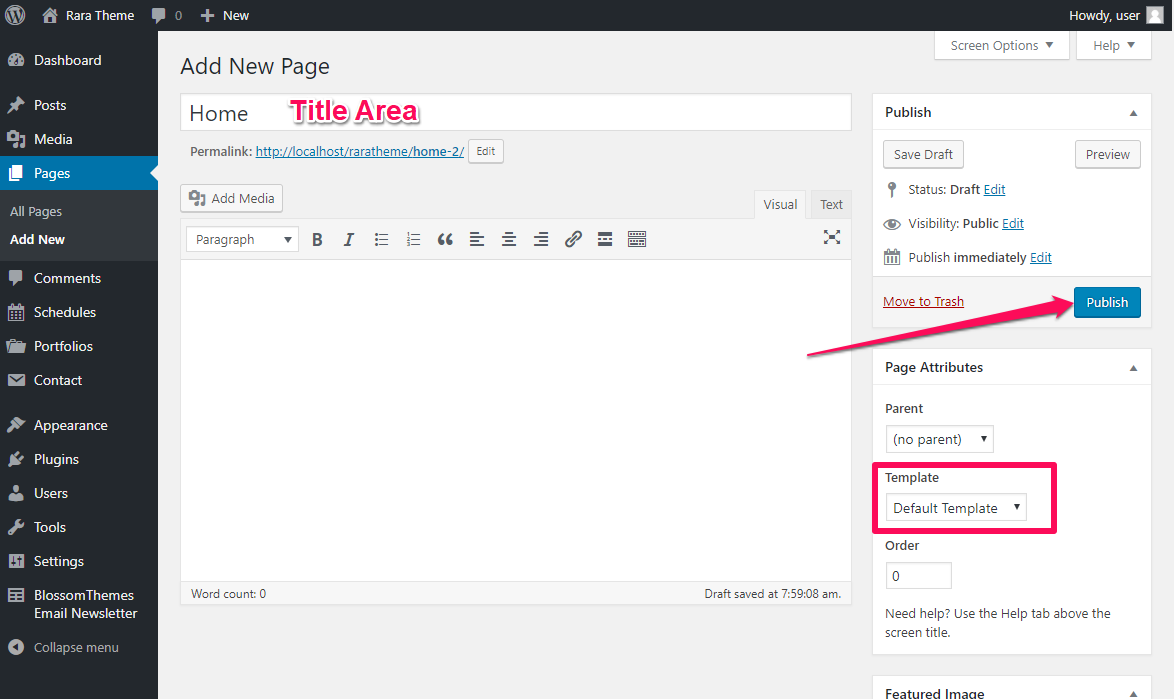Switch to the Text editor tab
Viewport: 1174px width, 699px height.
click(831, 204)
